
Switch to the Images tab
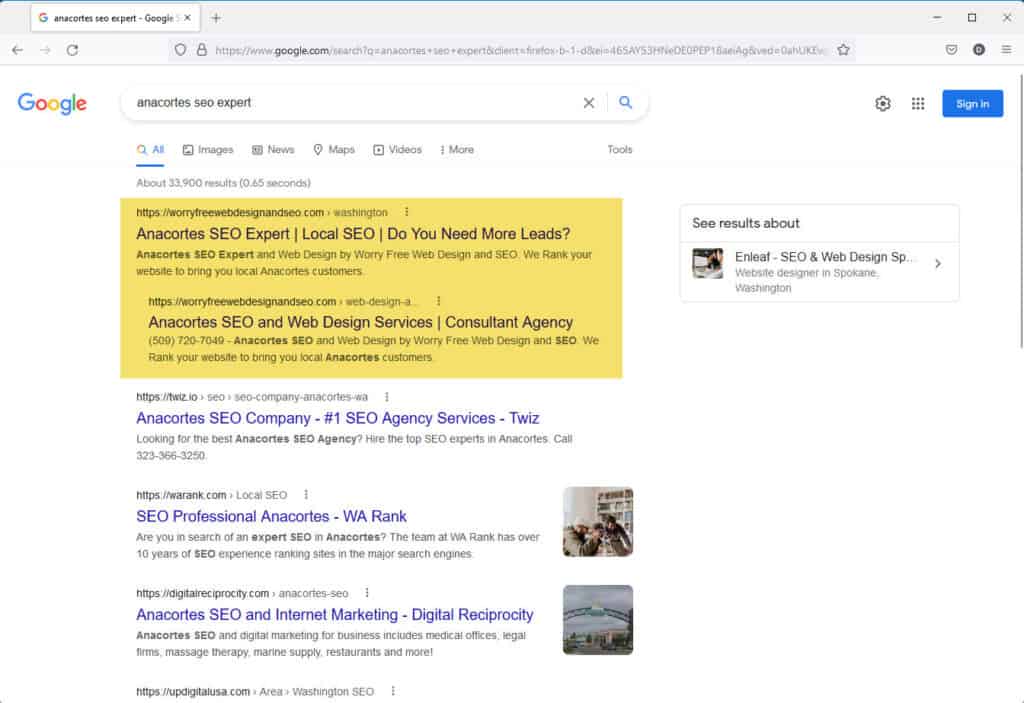pos(208,150)
